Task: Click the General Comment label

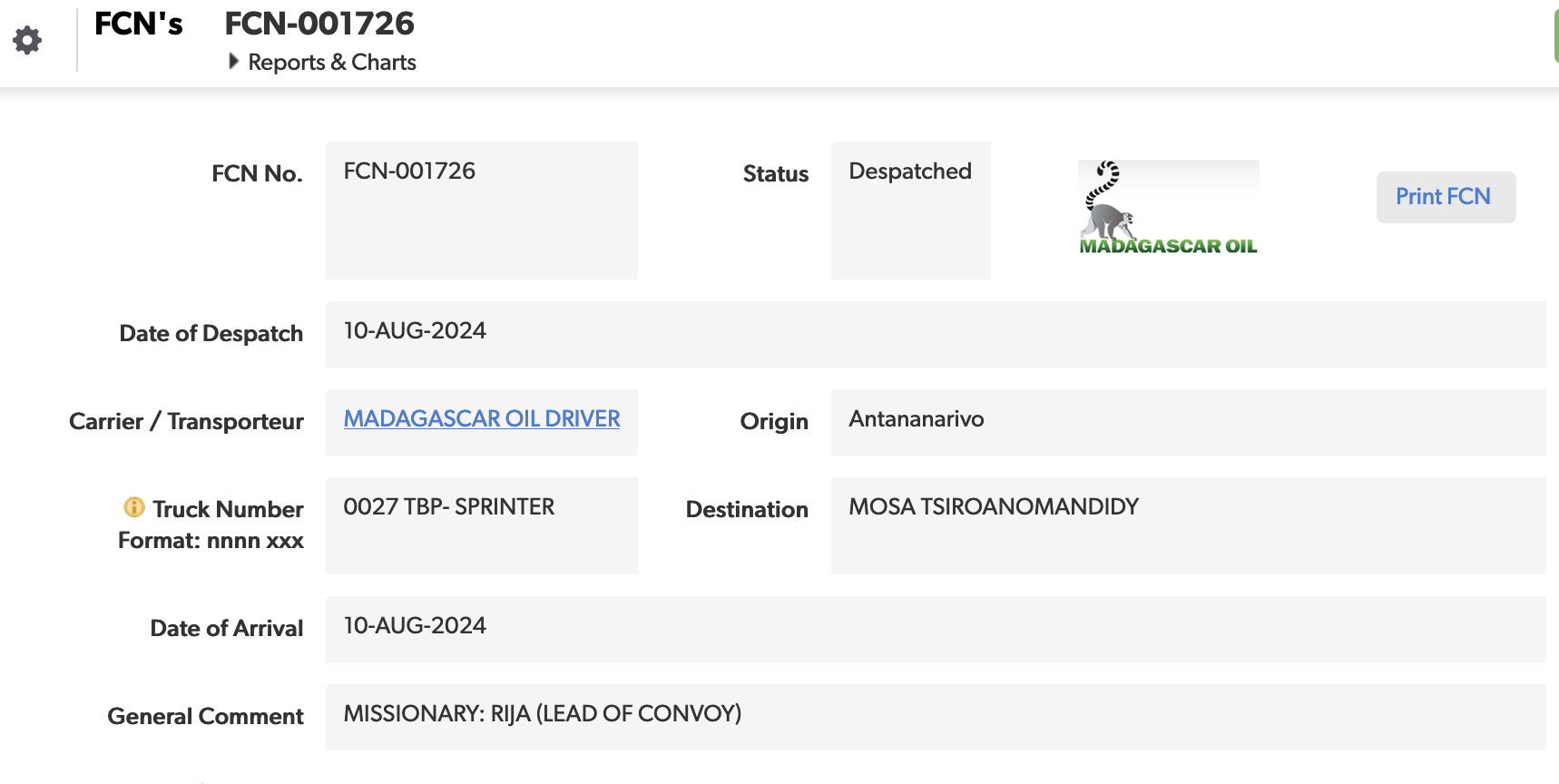Action: click(x=205, y=717)
